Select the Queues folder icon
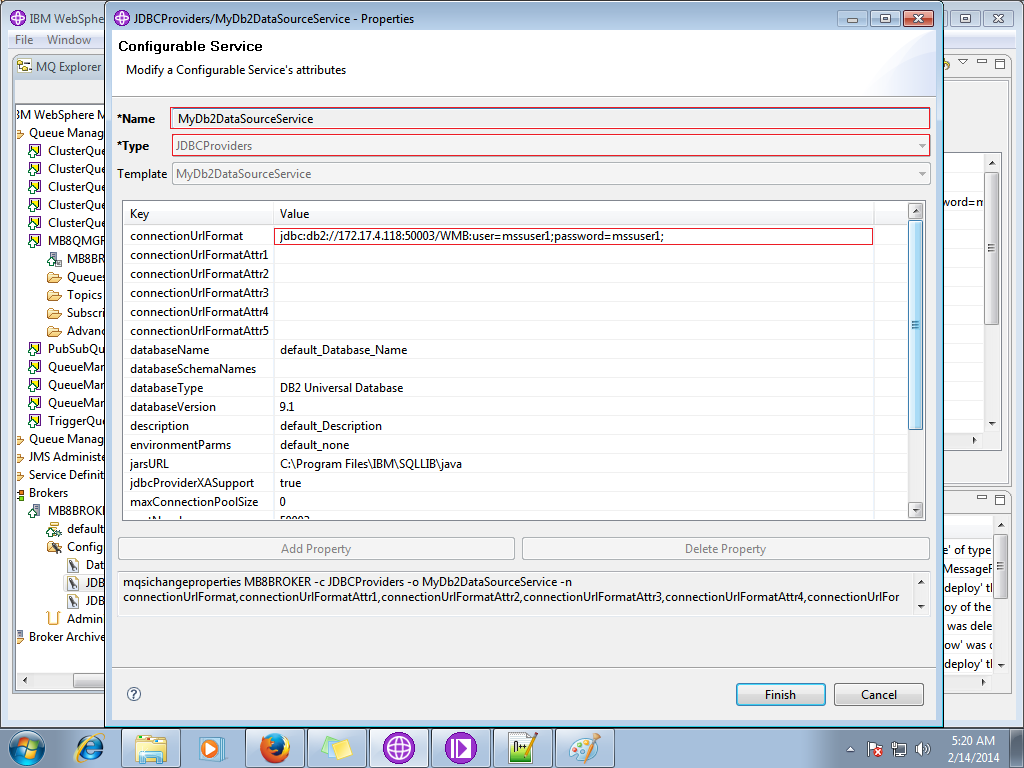The image size is (1024, 768). pos(54,277)
